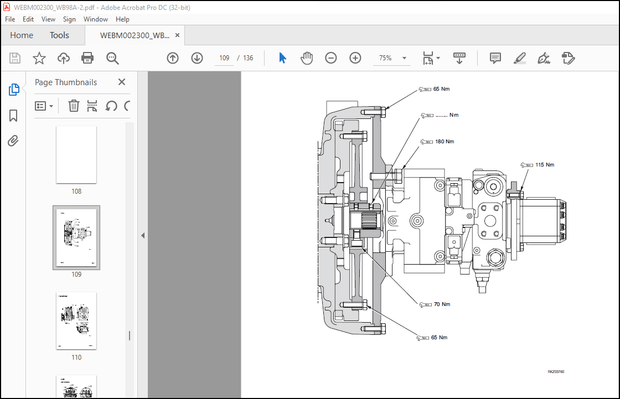Open the Find text magnifier tool
620x399 pixels.
tap(112, 58)
